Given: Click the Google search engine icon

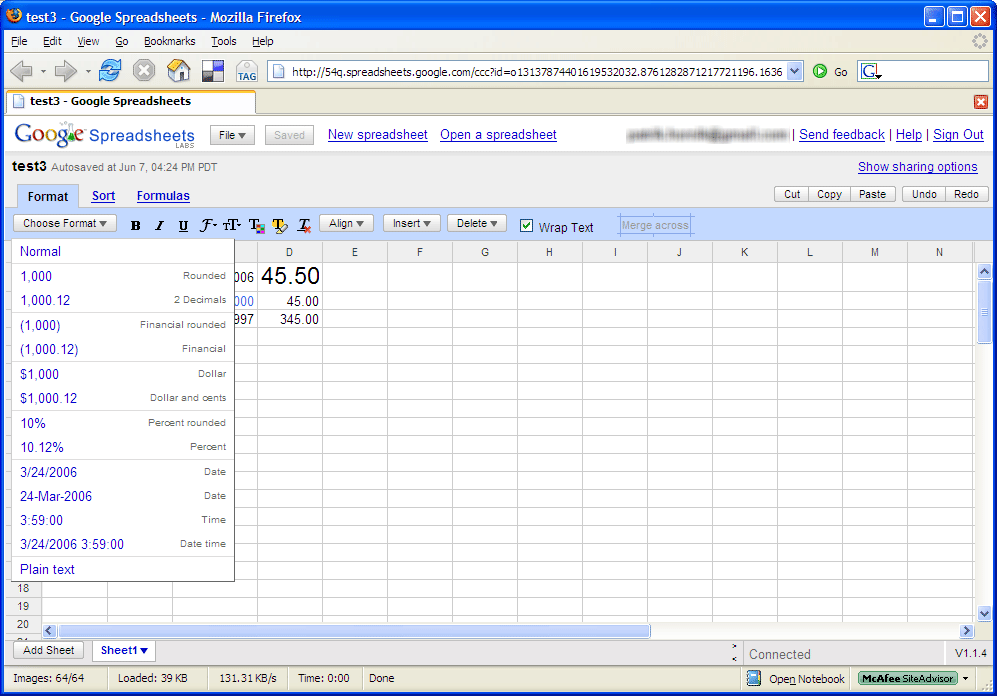Looking at the screenshot, I should pyautogui.click(x=869, y=71).
